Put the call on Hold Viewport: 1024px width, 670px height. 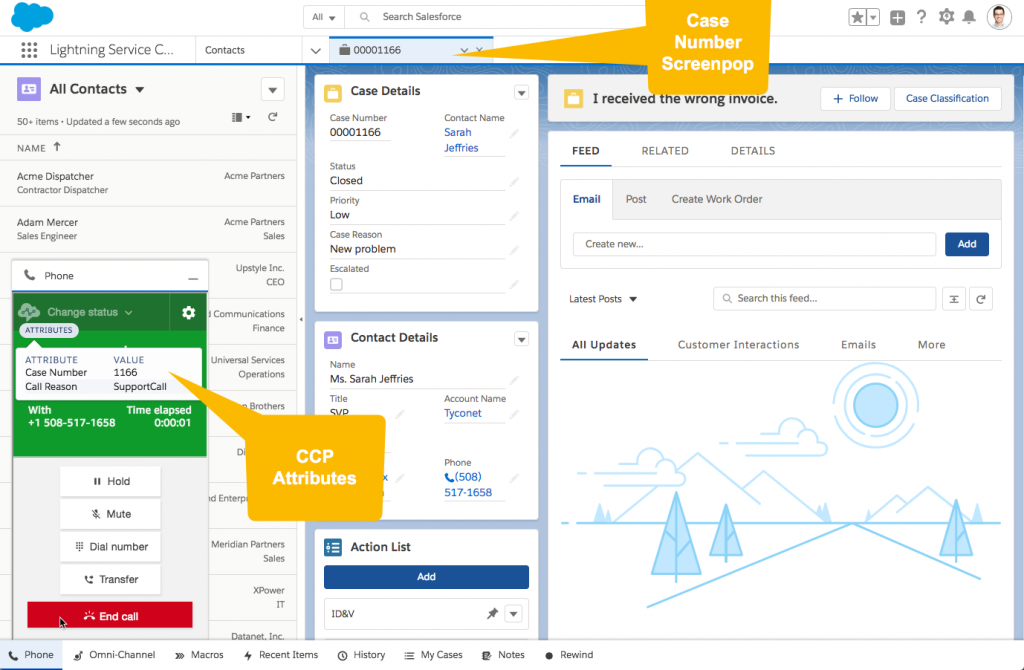pos(110,481)
